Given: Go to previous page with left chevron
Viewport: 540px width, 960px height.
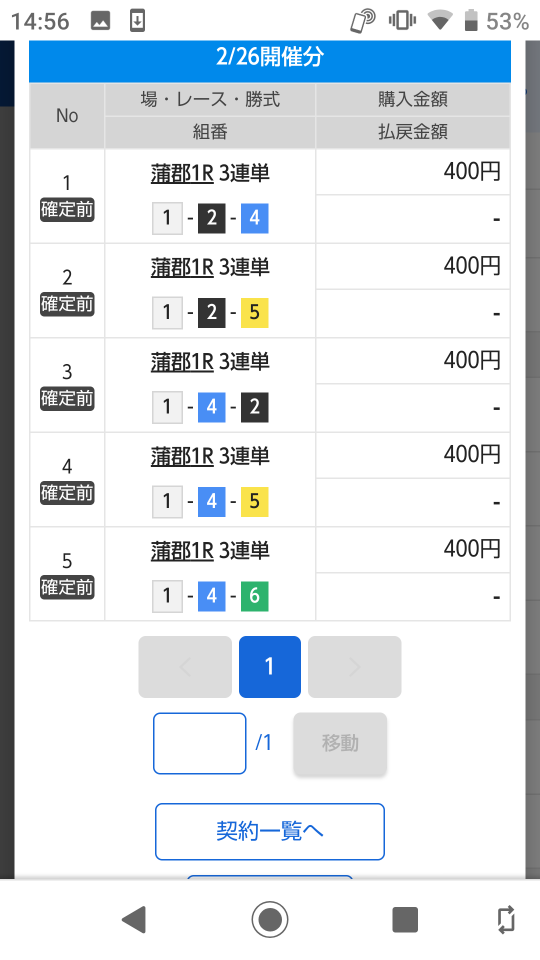Looking at the screenshot, I should click(x=185, y=667).
